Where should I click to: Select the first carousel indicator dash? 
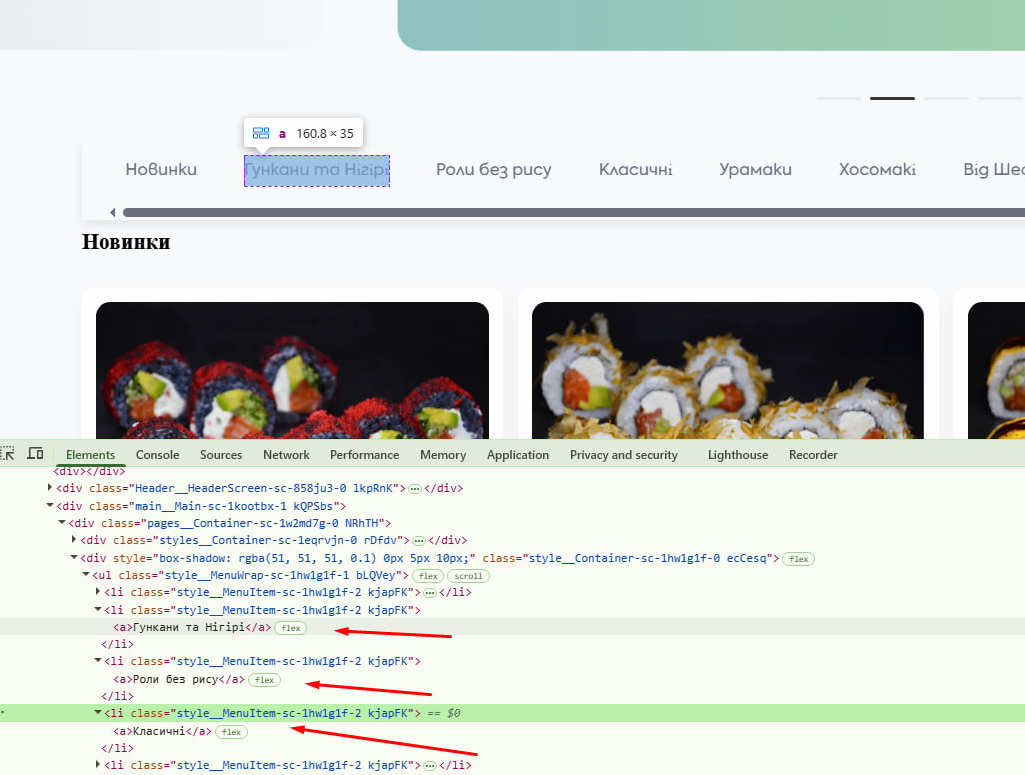point(838,98)
